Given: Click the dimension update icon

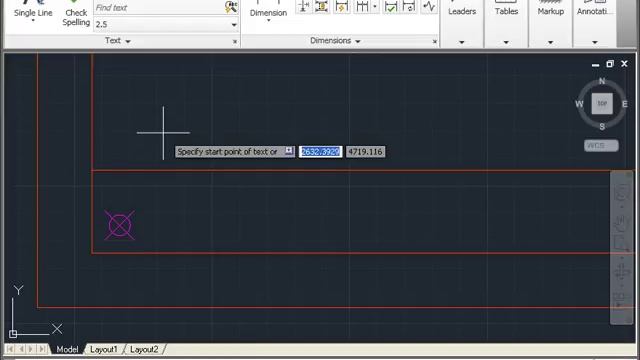Looking at the screenshot, I should click(x=409, y=6).
